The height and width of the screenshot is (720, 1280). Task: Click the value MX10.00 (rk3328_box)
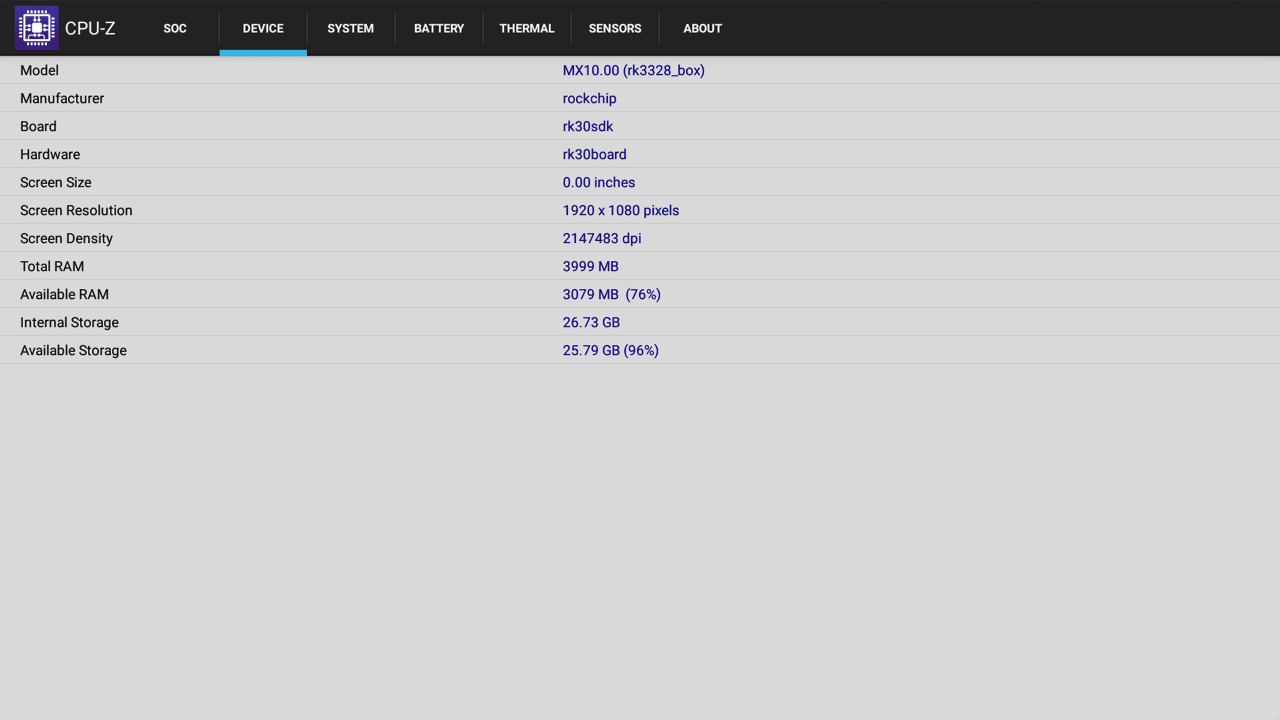click(634, 70)
